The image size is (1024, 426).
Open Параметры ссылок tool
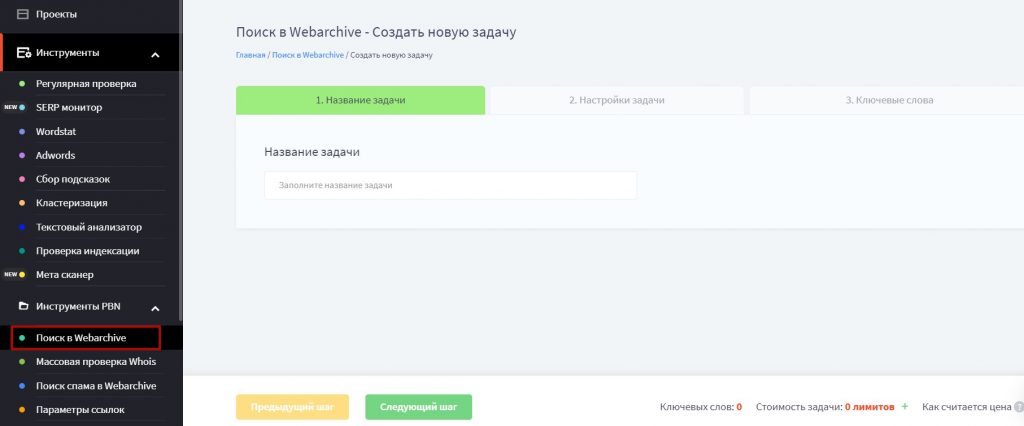[80, 410]
